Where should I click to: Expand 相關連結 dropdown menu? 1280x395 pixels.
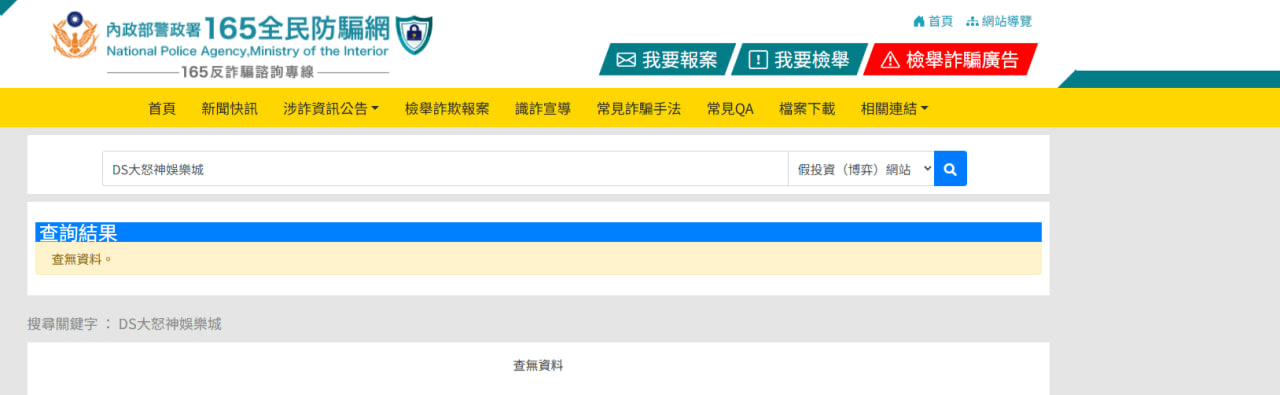click(894, 109)
